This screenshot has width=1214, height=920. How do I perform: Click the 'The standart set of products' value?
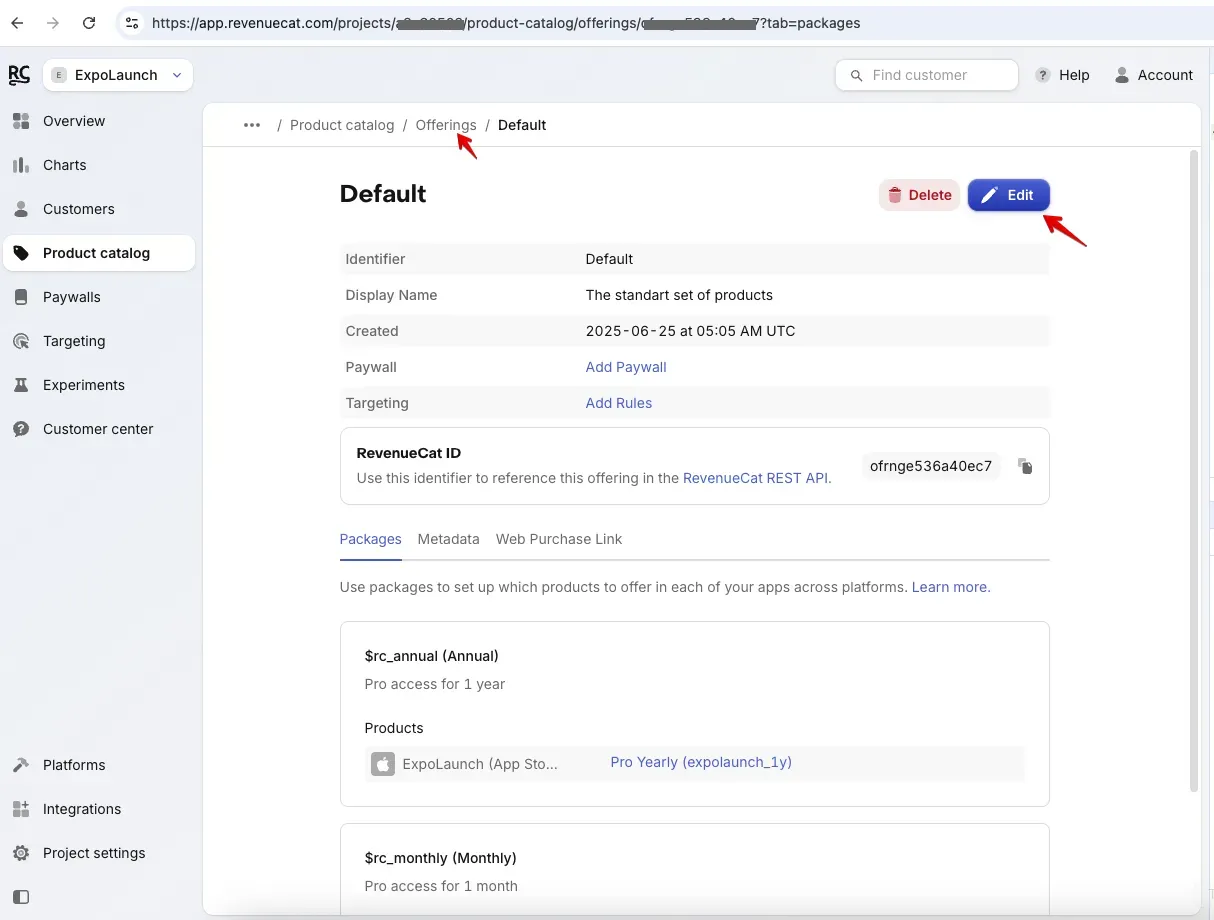(679, 295)
